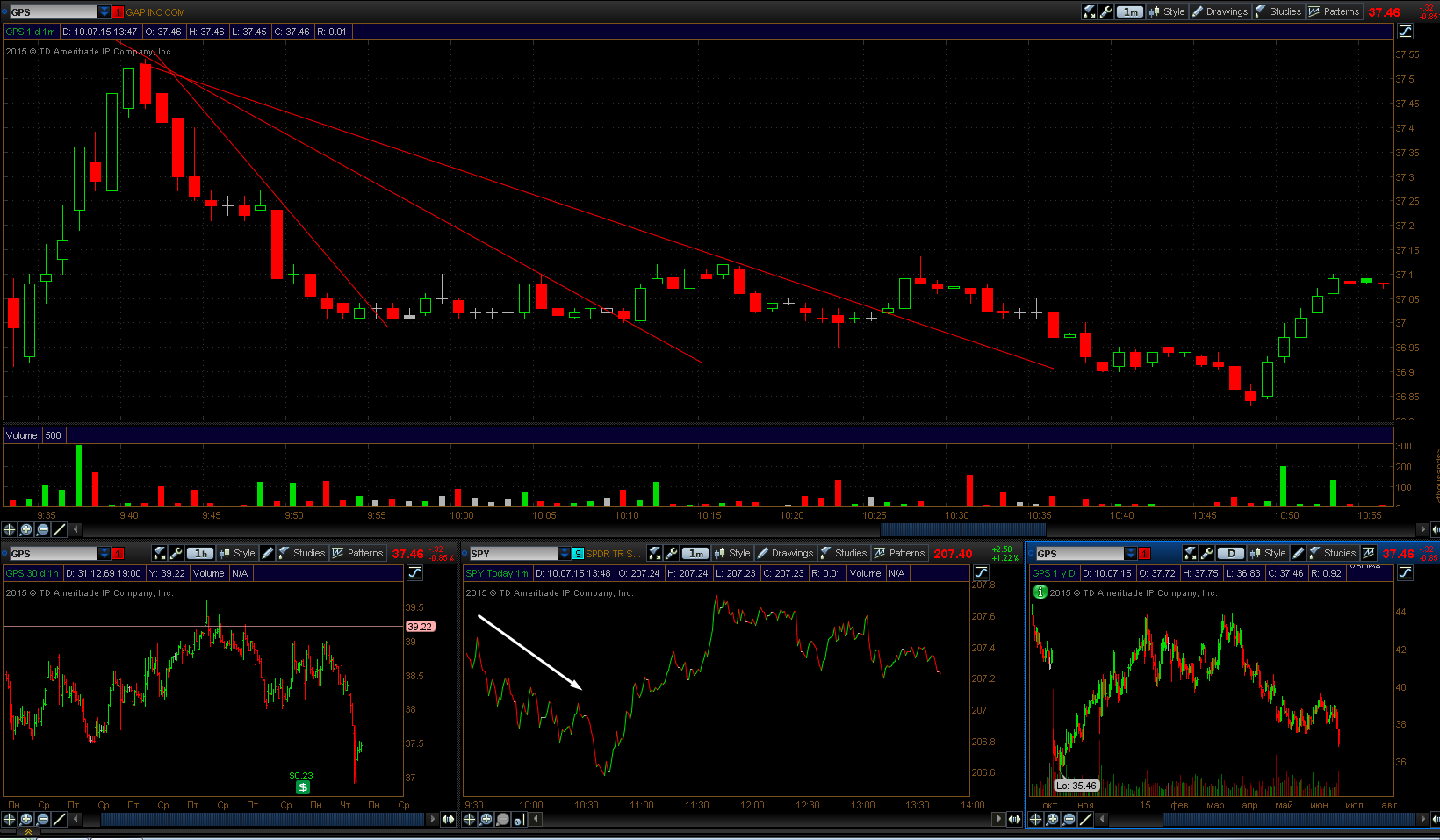Click the main chart GPS symbol field

pyautogui.click(x=53, y=12)
